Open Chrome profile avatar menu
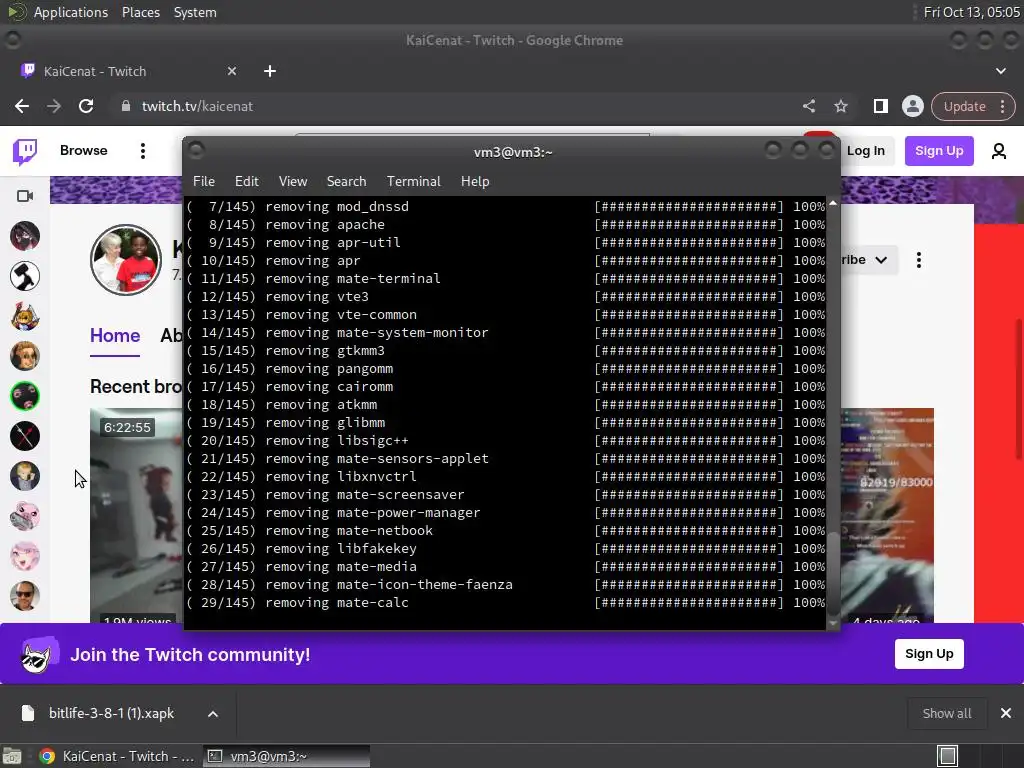 point(912,106)
